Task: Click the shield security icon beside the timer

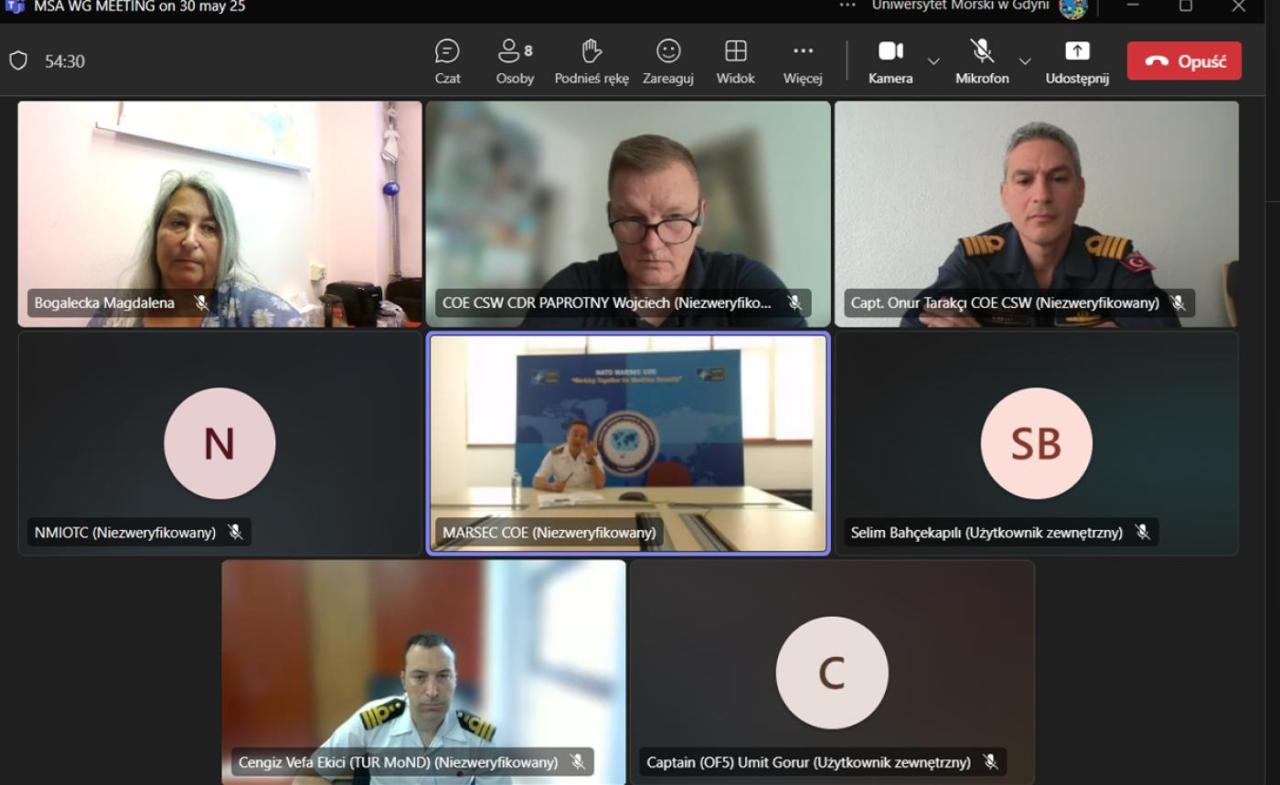Action: pos(18,61)
